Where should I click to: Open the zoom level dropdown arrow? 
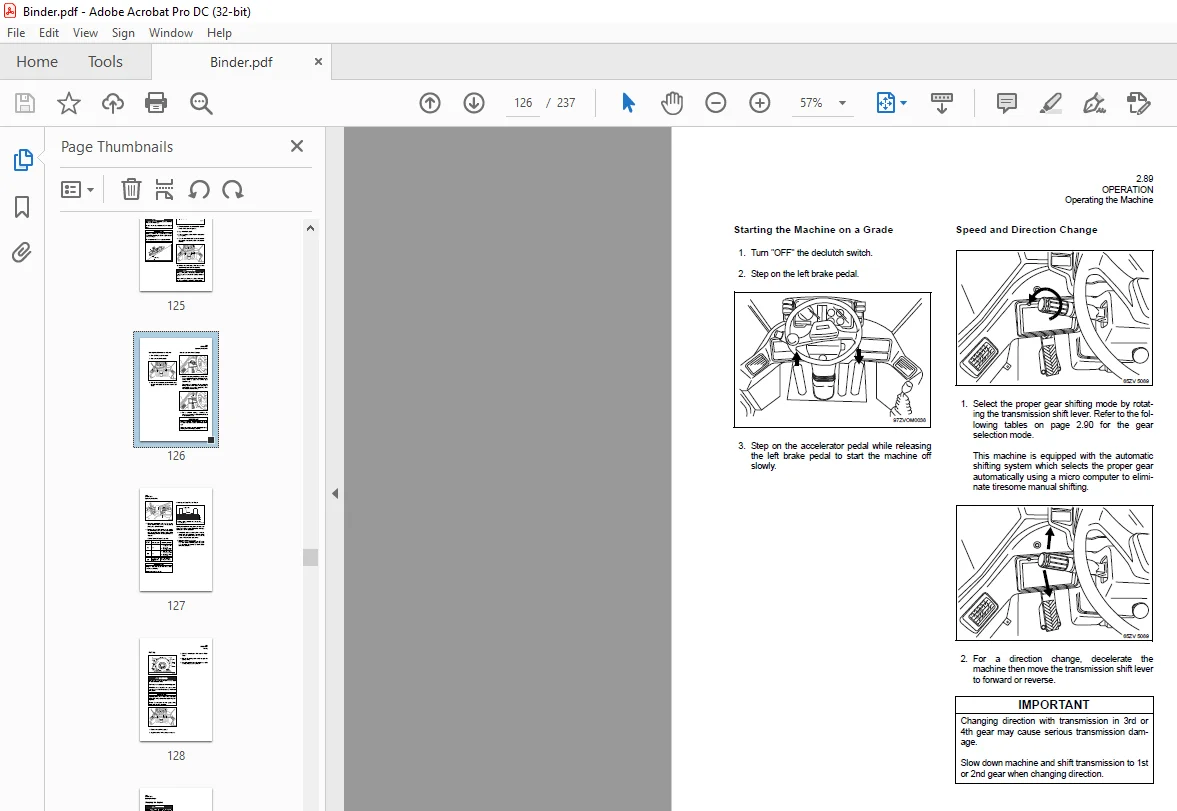click(x=842, y=103)
